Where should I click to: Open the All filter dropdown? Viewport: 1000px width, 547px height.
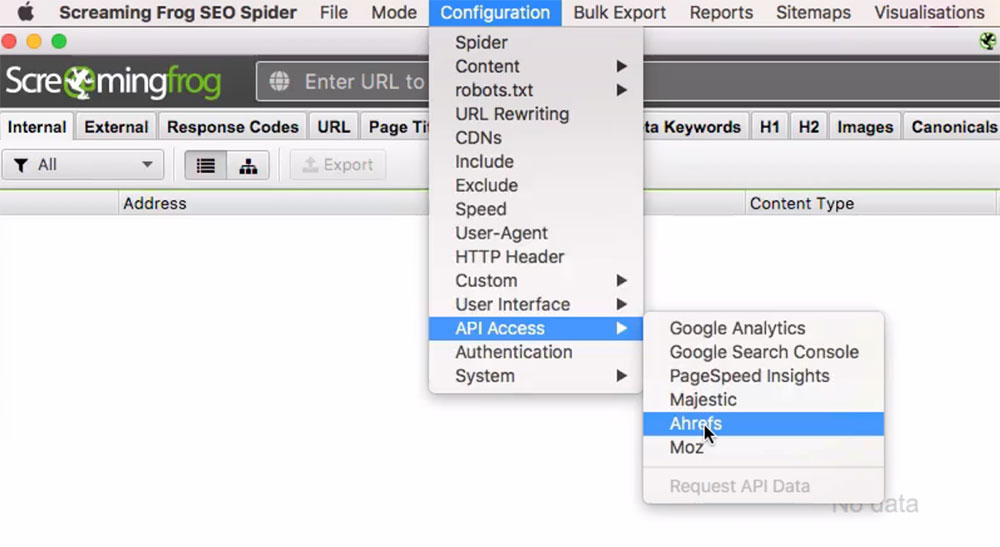point(83,165)
